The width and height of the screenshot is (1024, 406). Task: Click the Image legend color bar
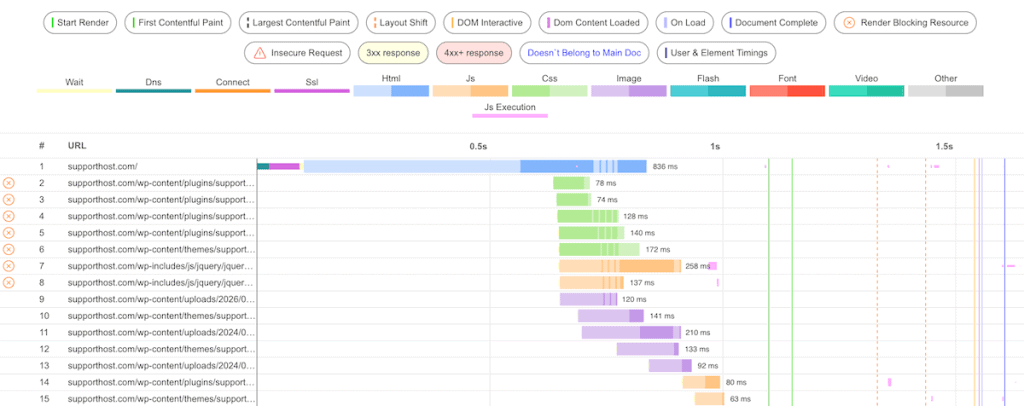pyautogui.click(x=629, y=91)
